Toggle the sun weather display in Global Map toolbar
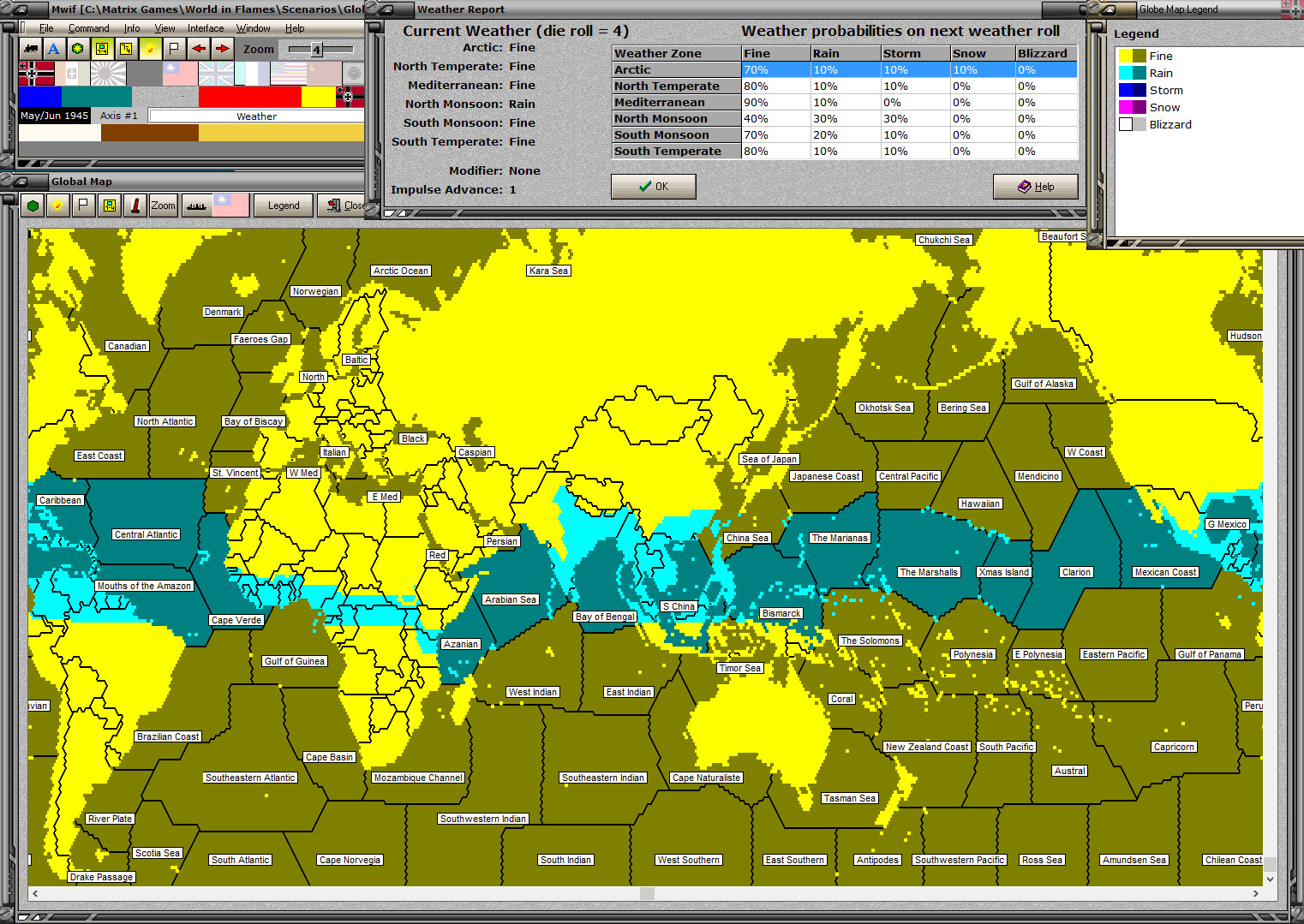Image resolution: width=1304 pixels, height=924 pixels. (57, 206)
